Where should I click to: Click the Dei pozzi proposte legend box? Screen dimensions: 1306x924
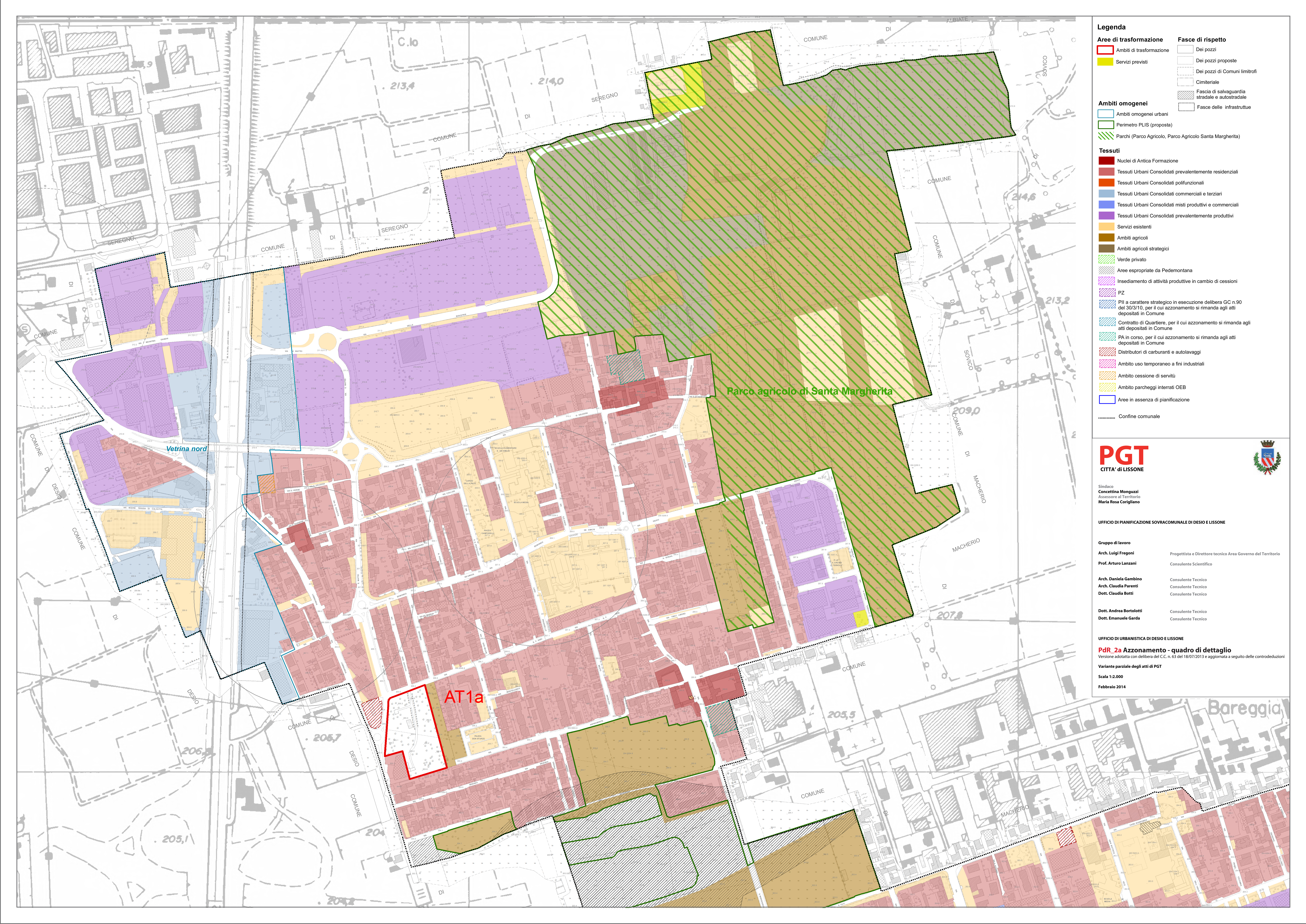(1185, 60)
